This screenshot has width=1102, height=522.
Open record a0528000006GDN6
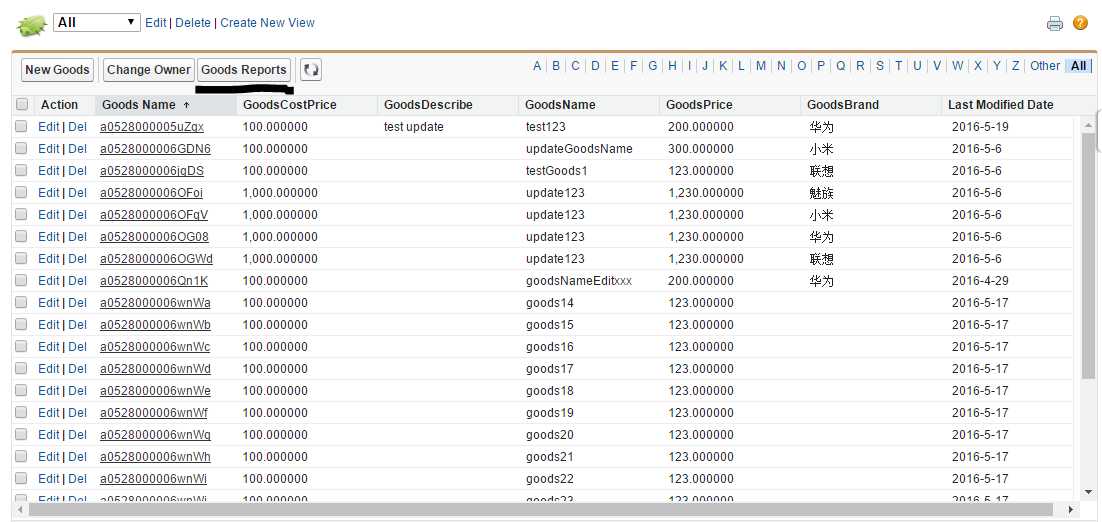point(155,149)
